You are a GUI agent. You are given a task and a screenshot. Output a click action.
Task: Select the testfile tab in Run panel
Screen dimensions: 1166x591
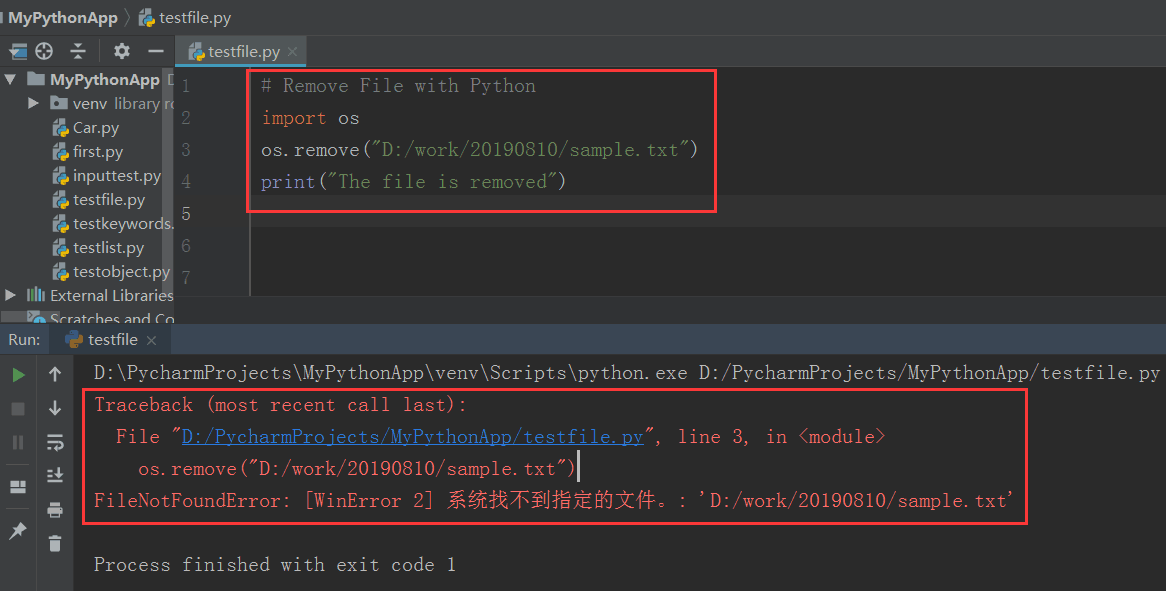pyautogui.click(x=111, y=340)
